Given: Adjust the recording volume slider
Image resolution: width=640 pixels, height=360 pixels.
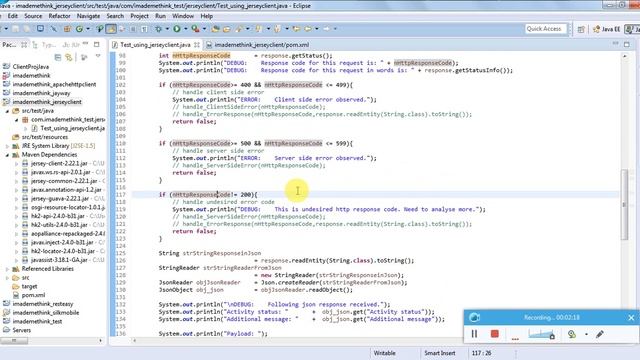Looking at the screenshot, I should [542, 334].
